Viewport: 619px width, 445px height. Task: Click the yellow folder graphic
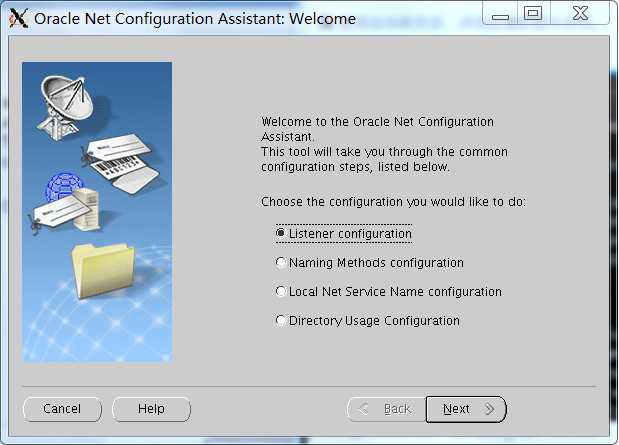103,271
